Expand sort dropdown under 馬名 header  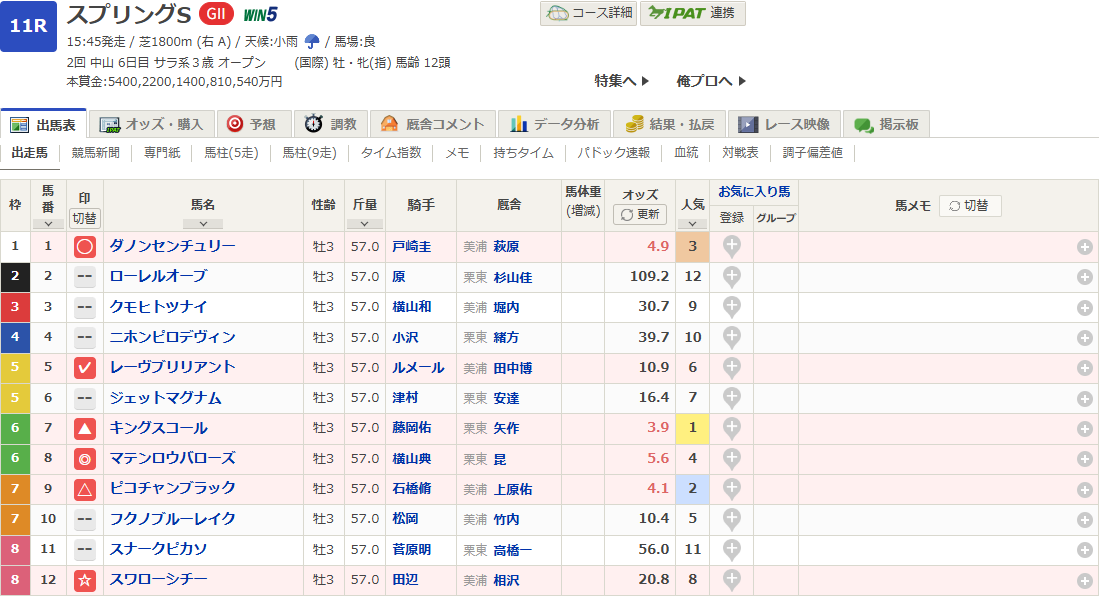coord(203,223)
